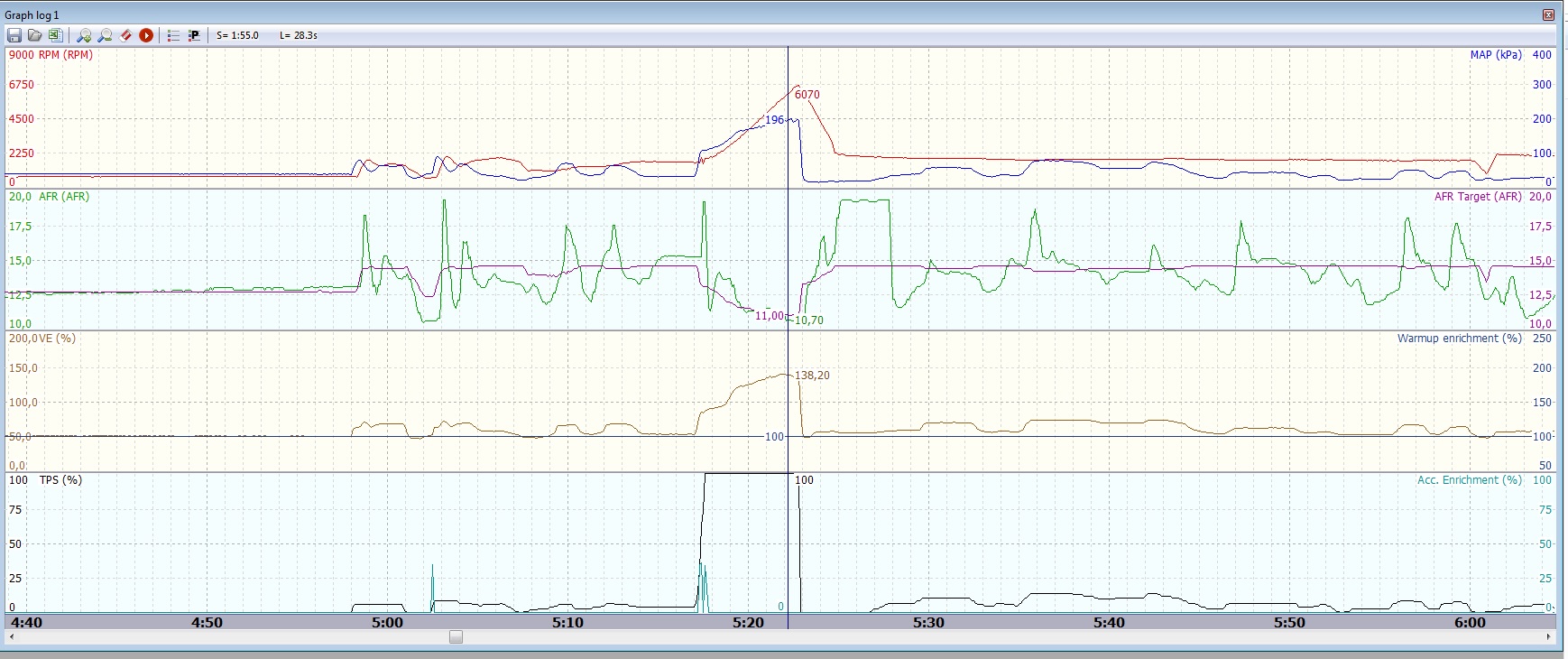Select the RPM (RPM) channel label
The image size is (1568, 659).
pyautogui.click(x=66, y=55)
